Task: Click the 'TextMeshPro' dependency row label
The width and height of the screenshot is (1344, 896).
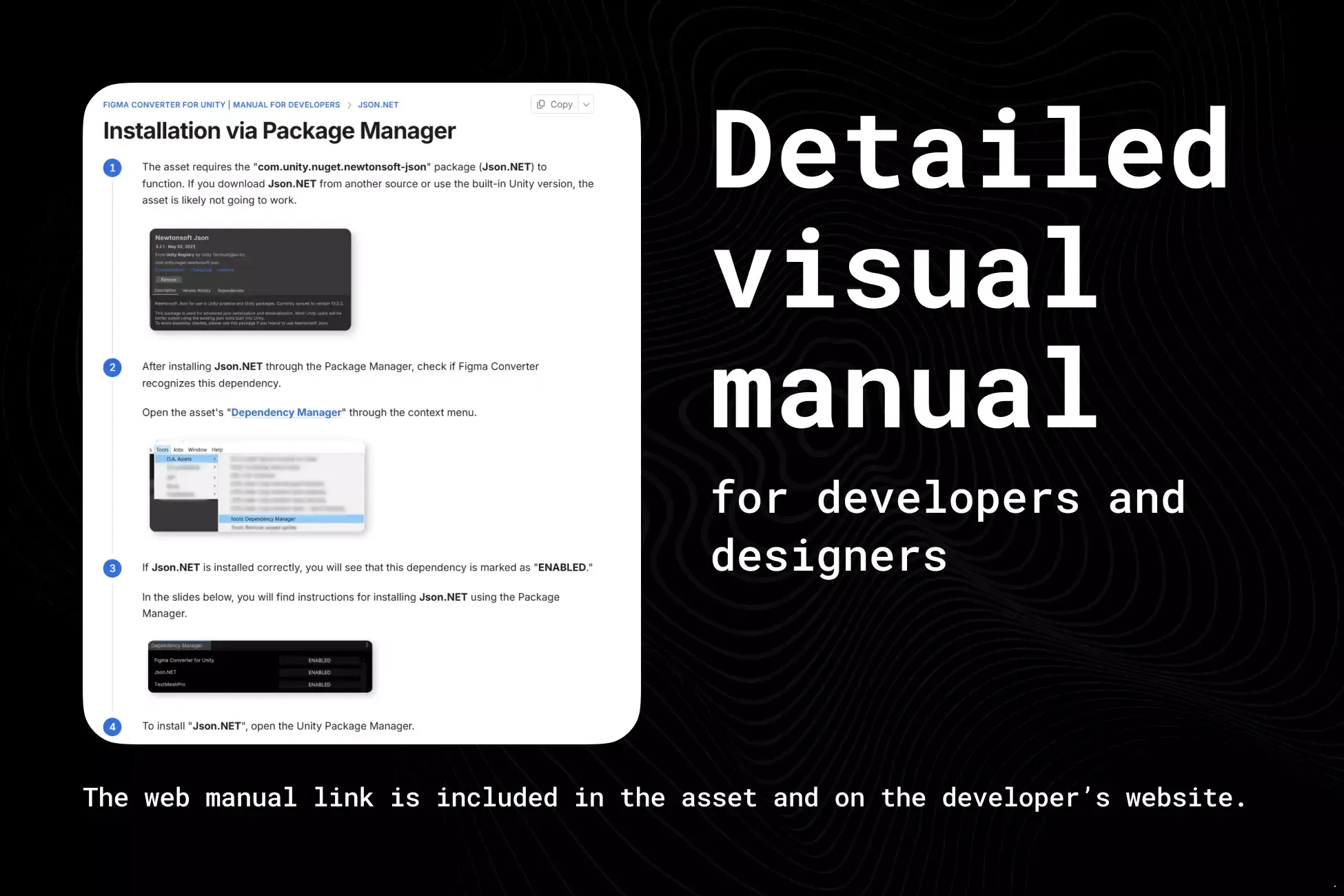Action: click(170, 684)
